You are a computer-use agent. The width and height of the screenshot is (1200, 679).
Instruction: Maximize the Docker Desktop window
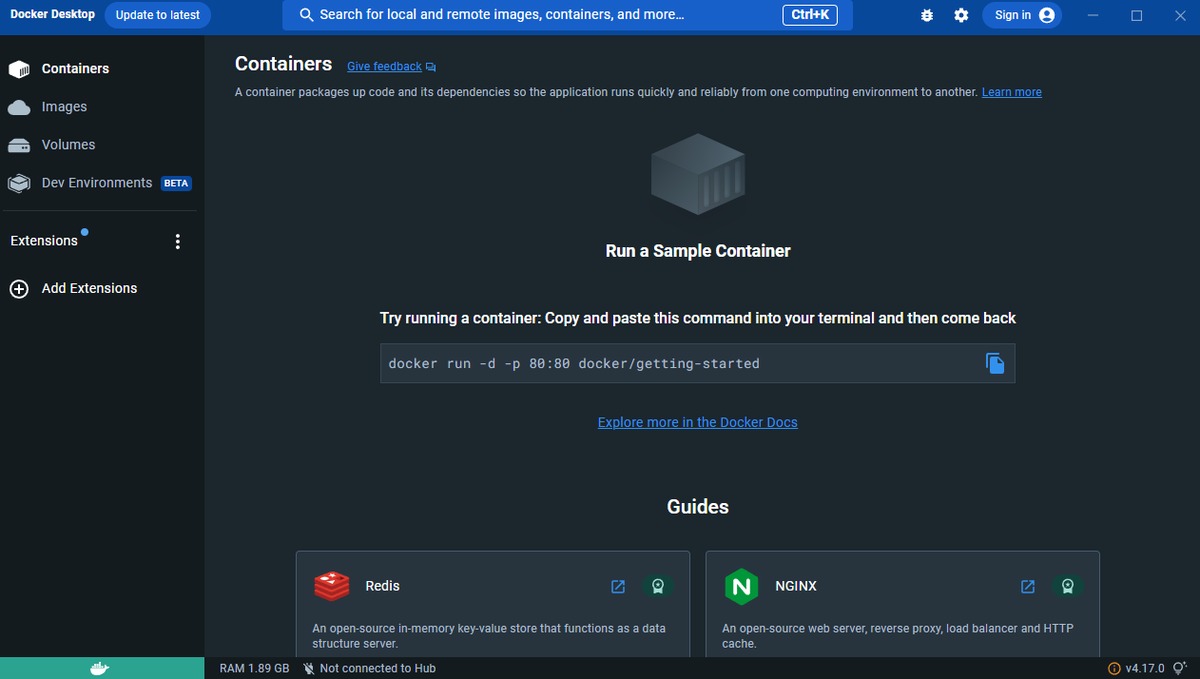1137,15
